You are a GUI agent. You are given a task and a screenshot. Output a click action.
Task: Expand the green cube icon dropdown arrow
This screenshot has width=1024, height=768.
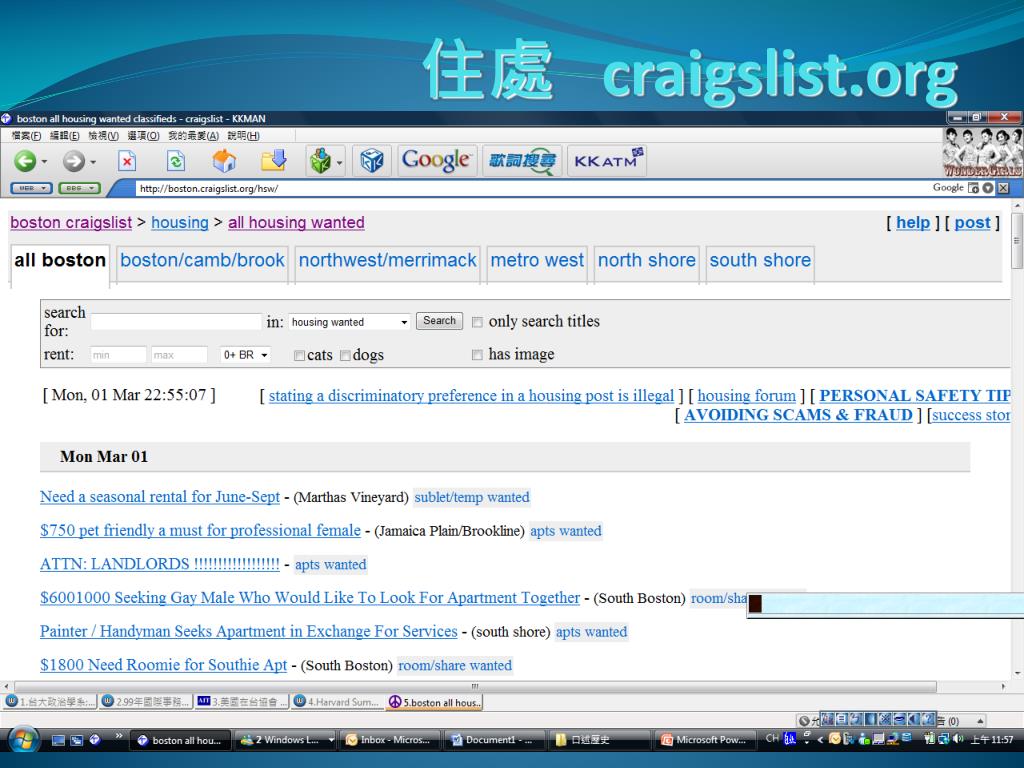pyautogui.click(x=340, y=162)
